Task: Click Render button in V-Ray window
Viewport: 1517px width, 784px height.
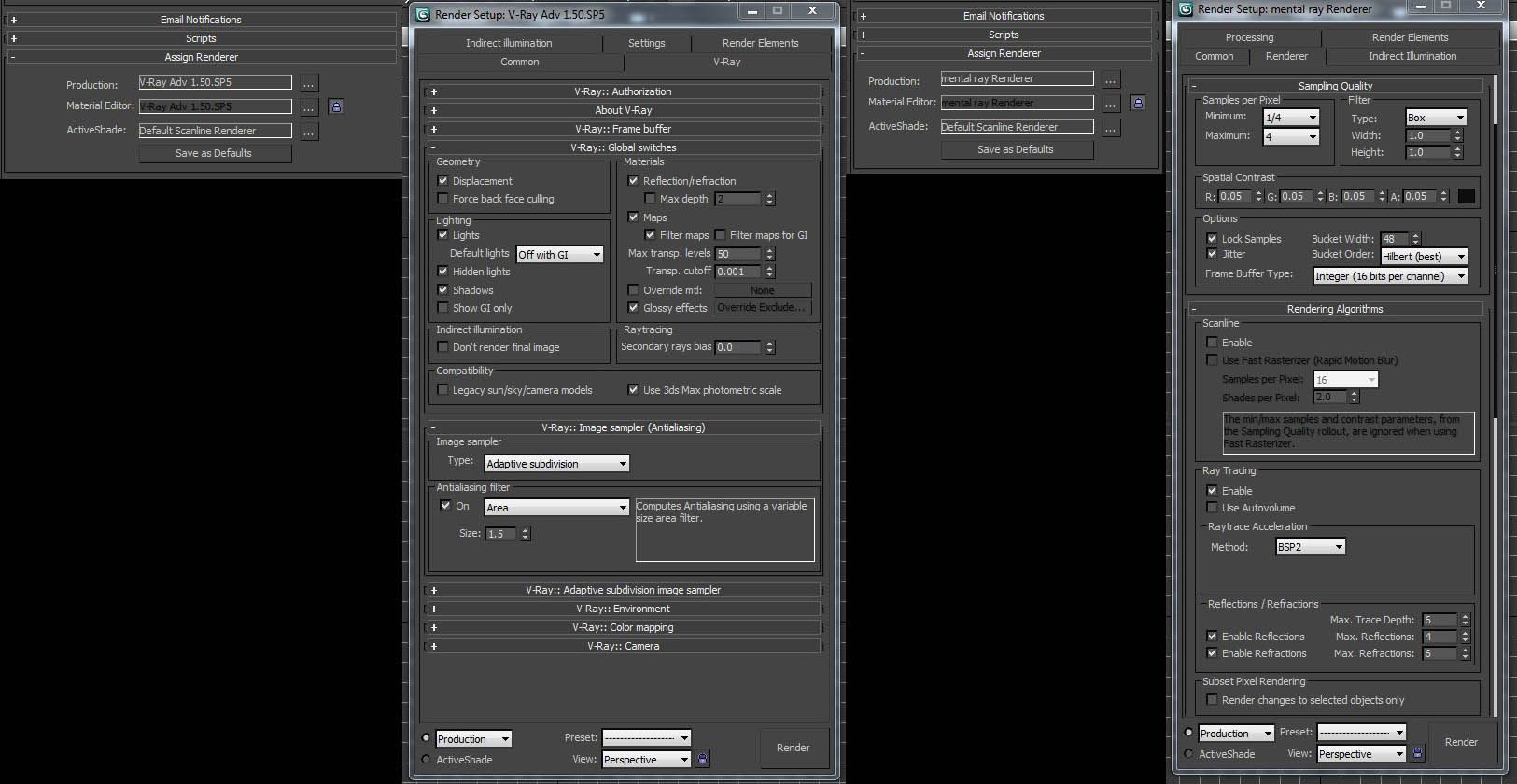Action: point(793,748)
